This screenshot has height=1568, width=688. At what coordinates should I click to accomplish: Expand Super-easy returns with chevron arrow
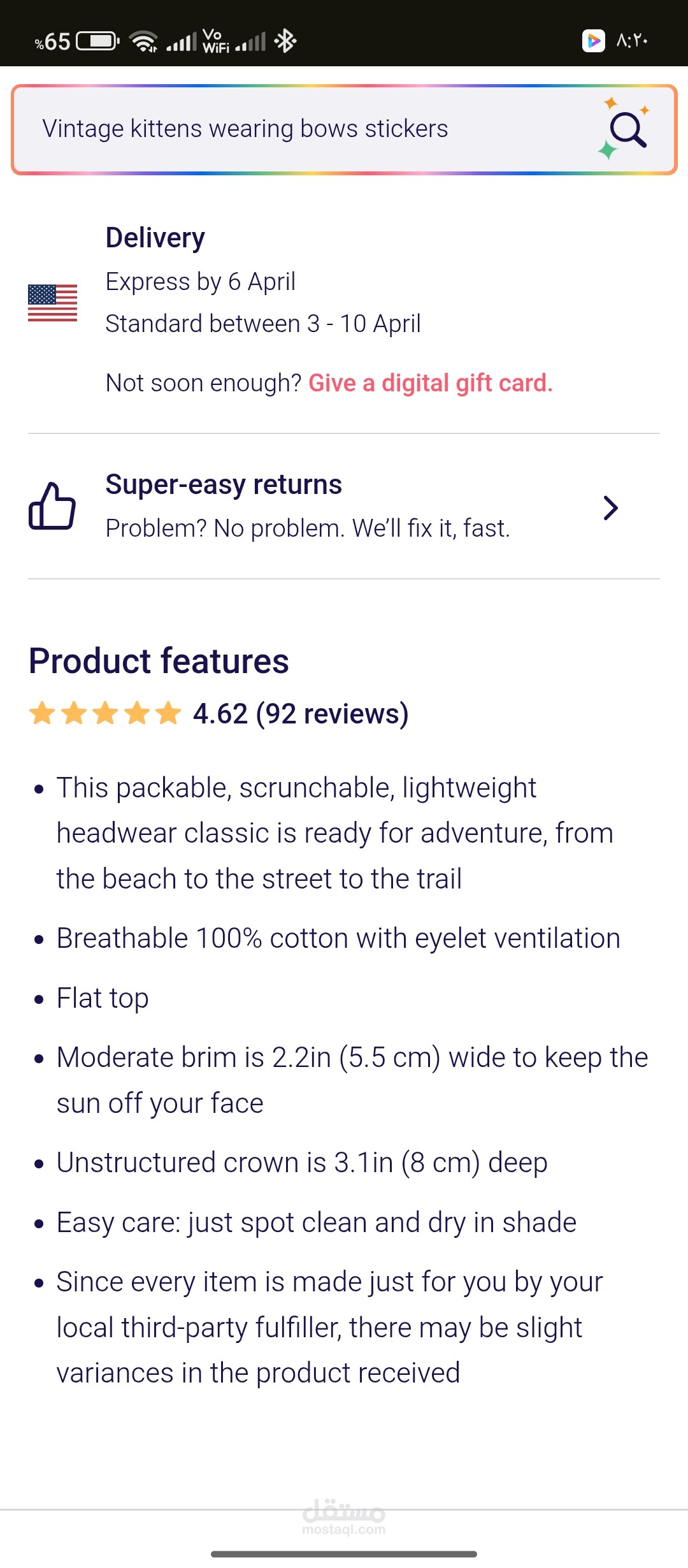[x=610, y=508]
